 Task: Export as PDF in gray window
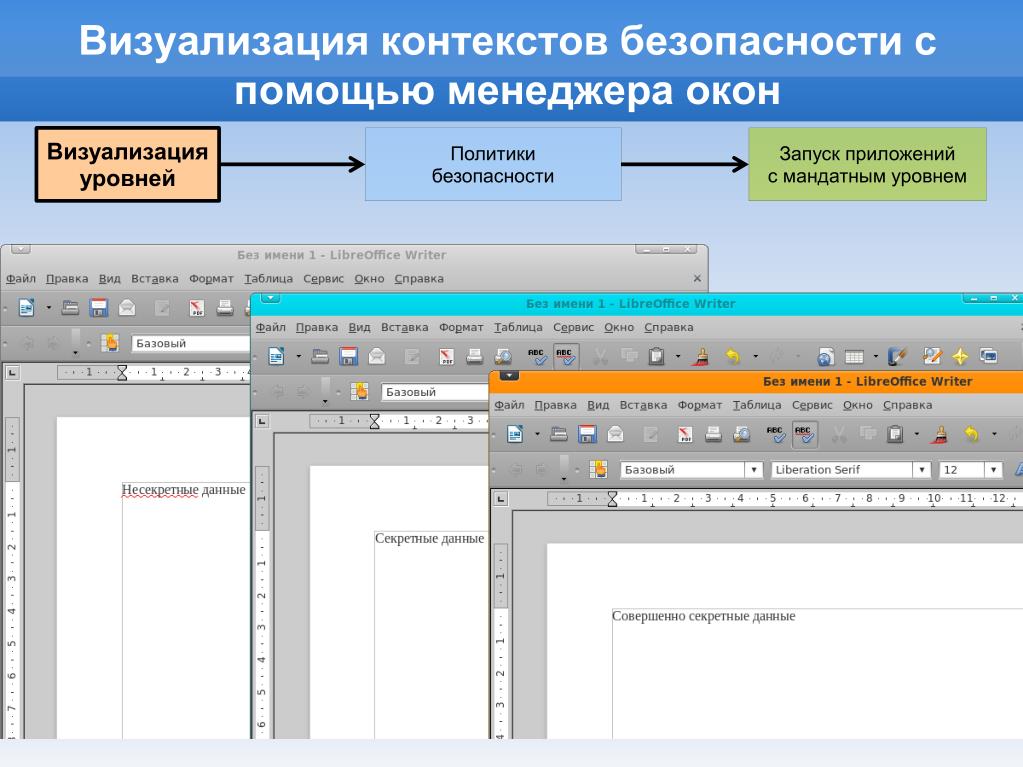(196, 308)
